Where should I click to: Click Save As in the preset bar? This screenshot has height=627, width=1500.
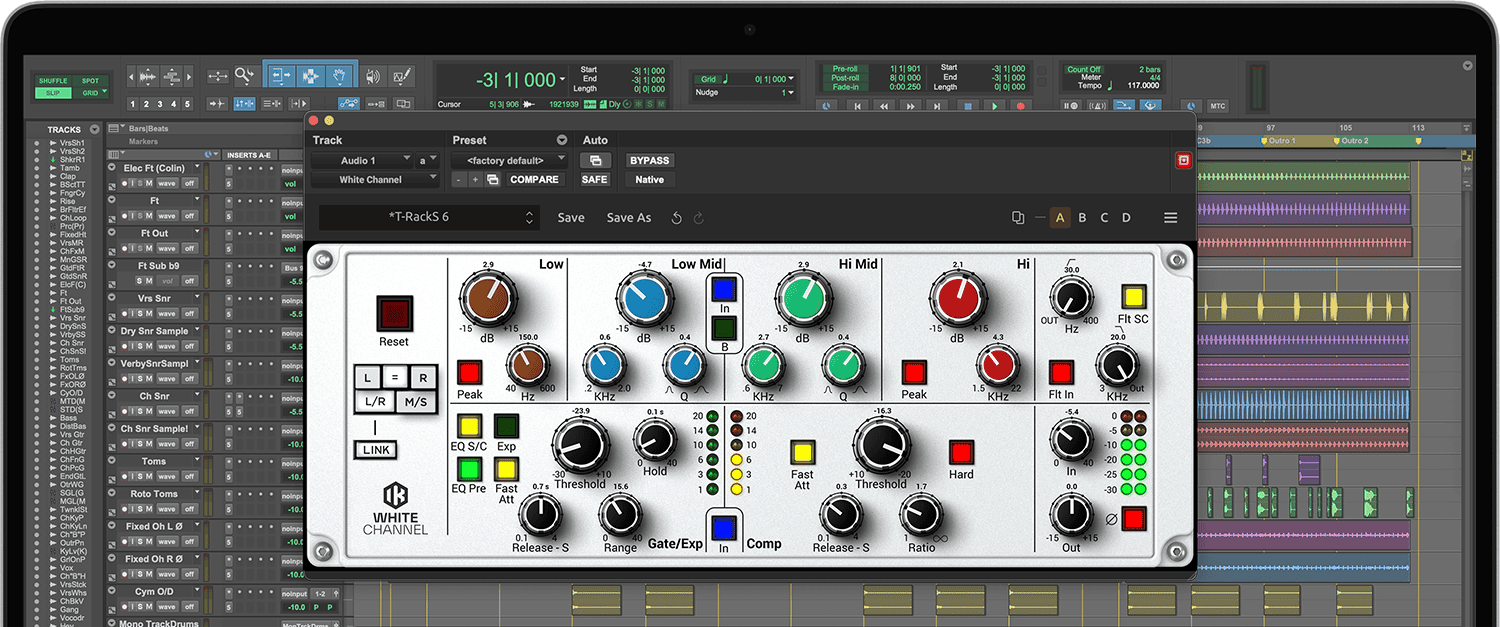pyautogui.click(x=628, y=218)
